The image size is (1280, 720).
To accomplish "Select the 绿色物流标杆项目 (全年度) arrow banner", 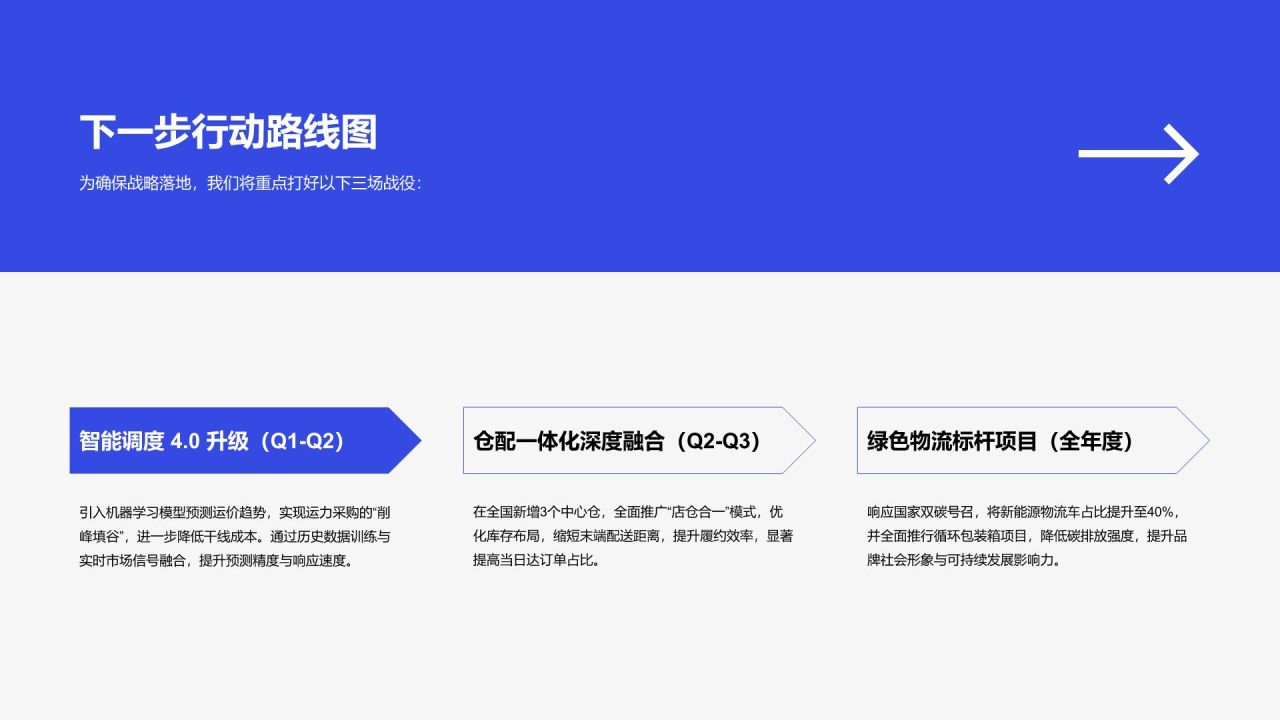I will pyautogui.click(x=1033, y=440).
